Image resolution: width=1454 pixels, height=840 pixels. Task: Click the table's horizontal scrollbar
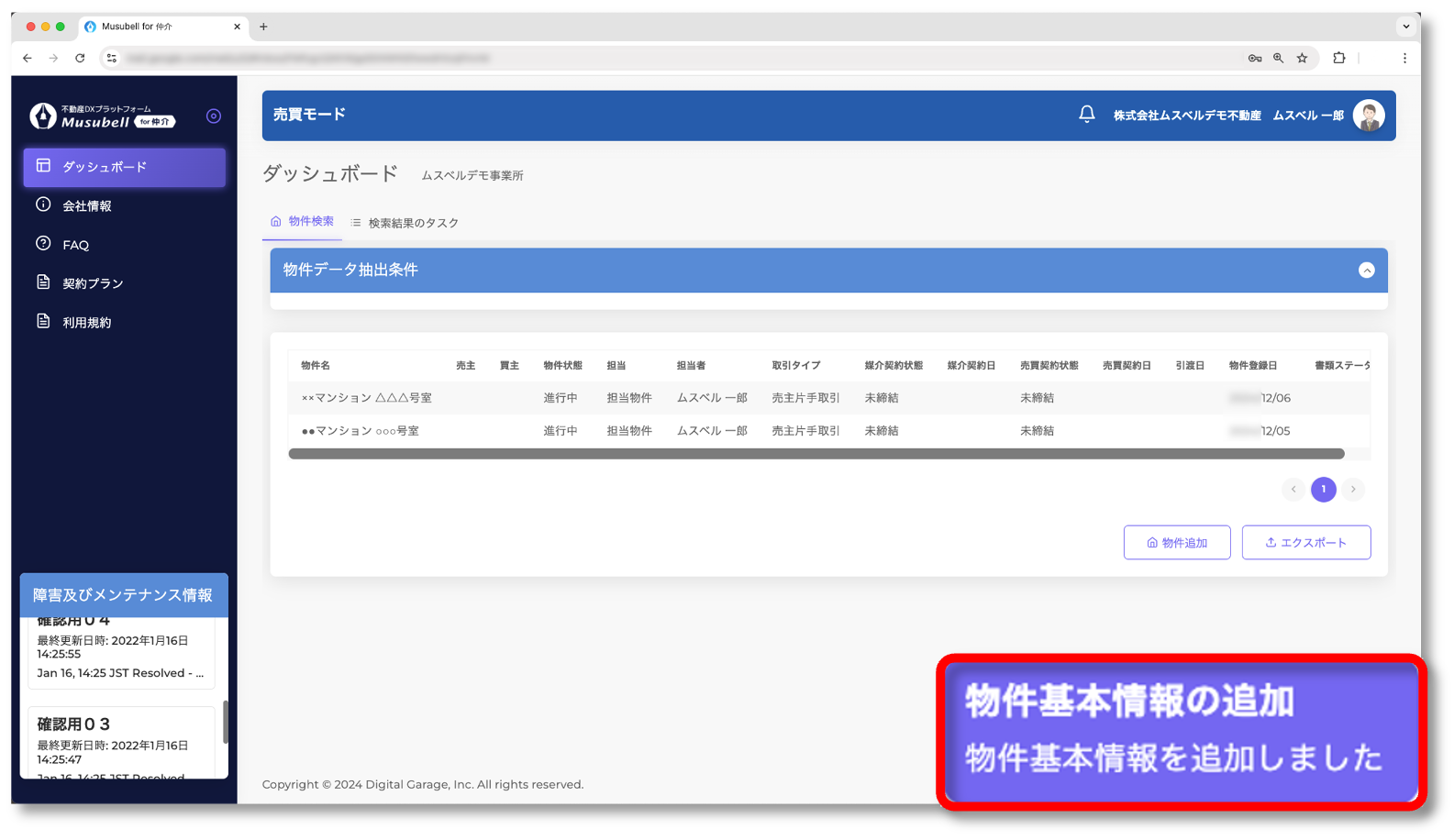pyautogui.click(x=816, y=454)
